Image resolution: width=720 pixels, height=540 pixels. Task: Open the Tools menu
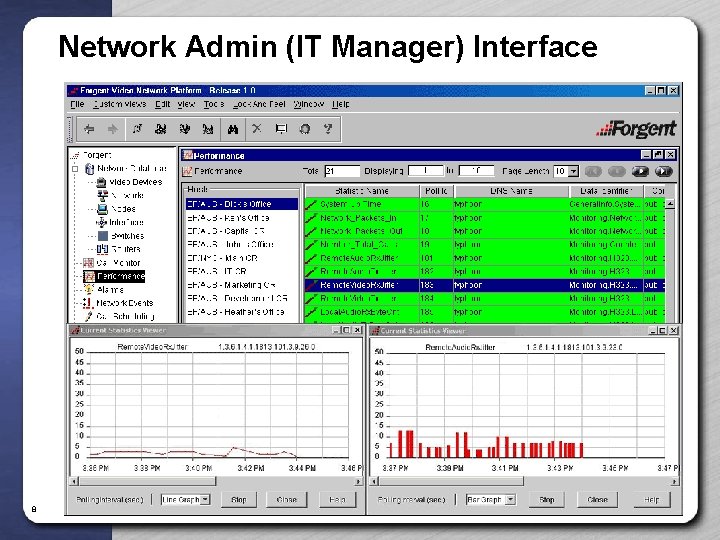click(214, 104)
